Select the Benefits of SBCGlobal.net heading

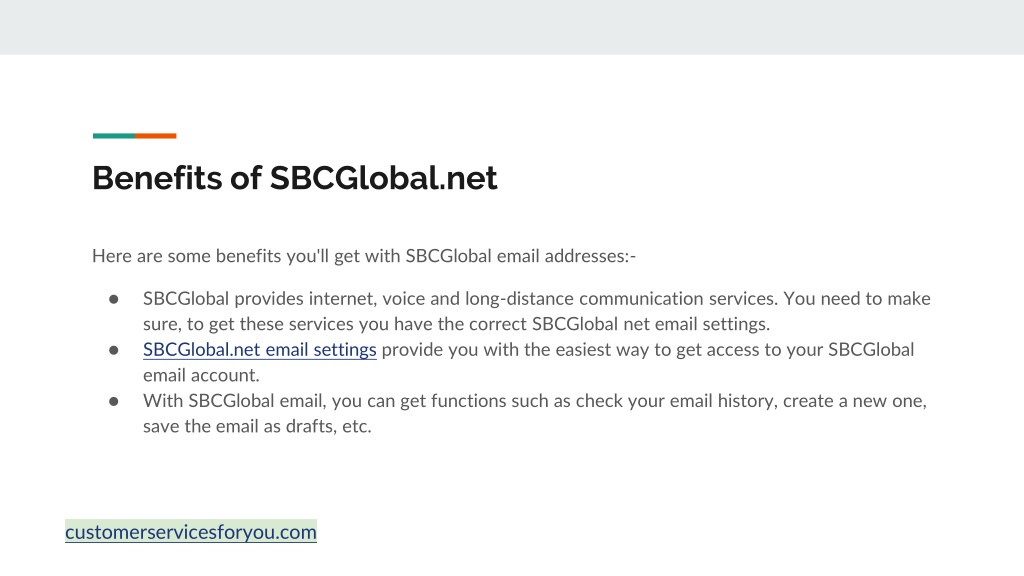pos(295,178)
